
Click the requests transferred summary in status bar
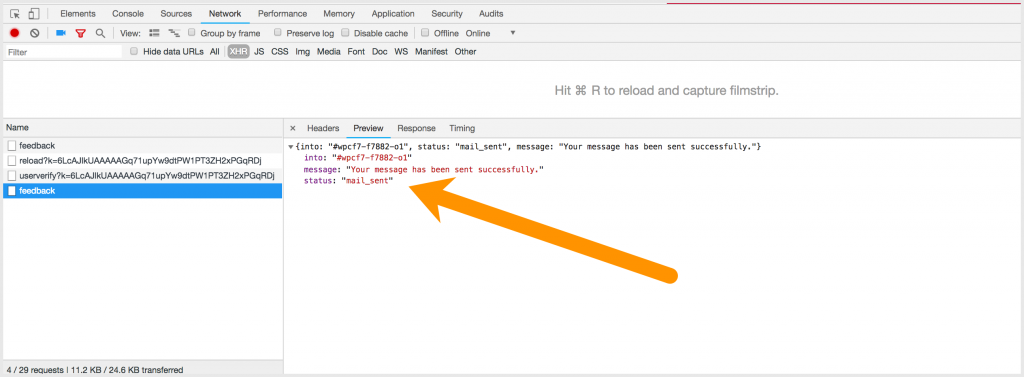95,370
